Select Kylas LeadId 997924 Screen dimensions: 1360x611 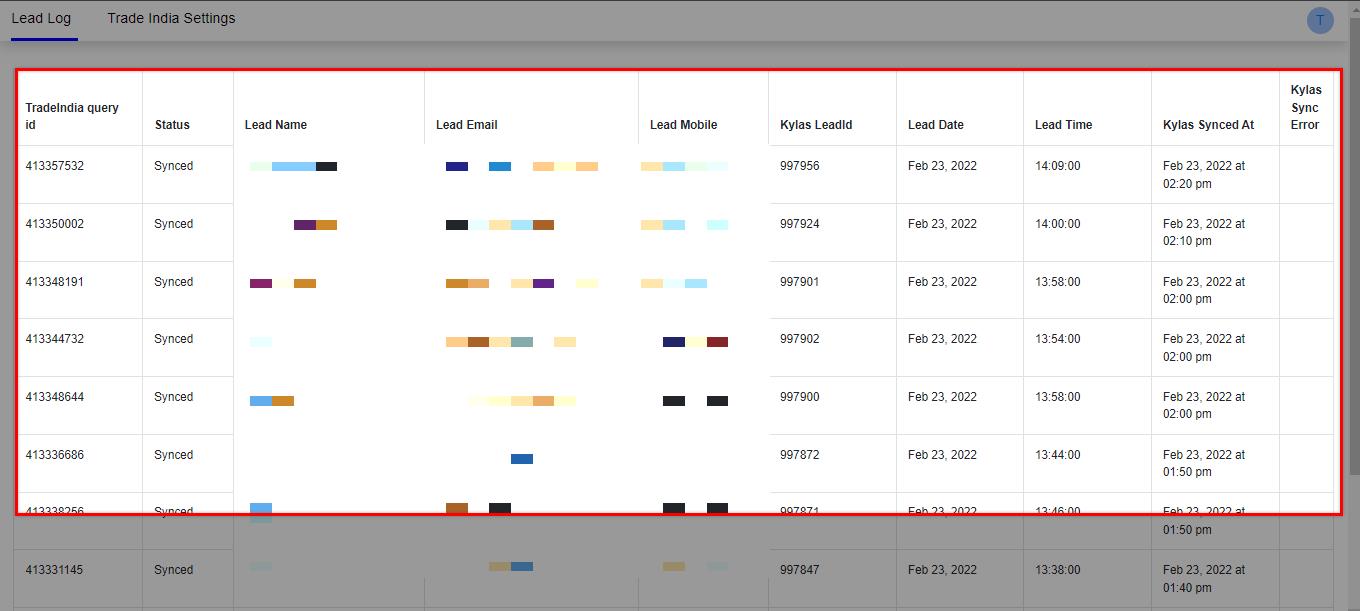[x=800, y=224]
